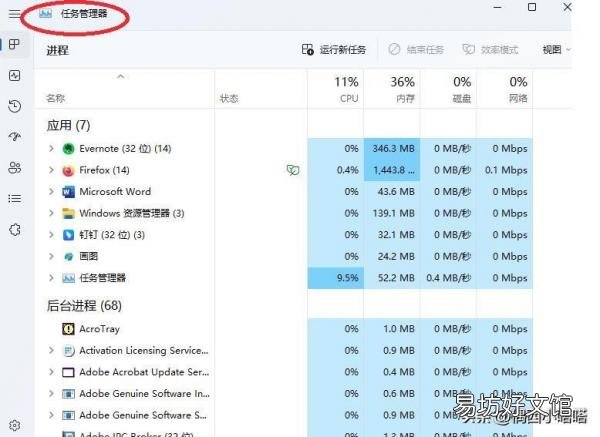
Task: Open the 视图 view dropdown
Action: tap(556, 49)
